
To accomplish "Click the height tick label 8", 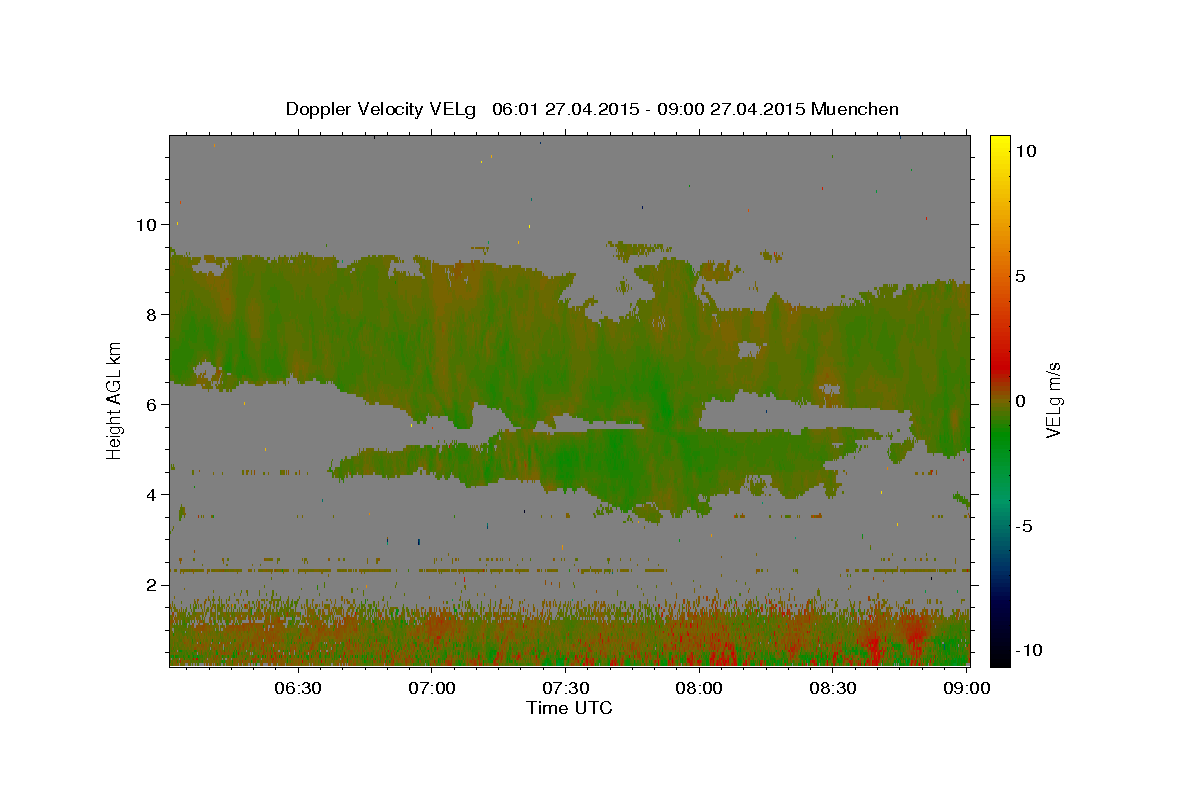I will pyautogui.click(x=151, y=314).
